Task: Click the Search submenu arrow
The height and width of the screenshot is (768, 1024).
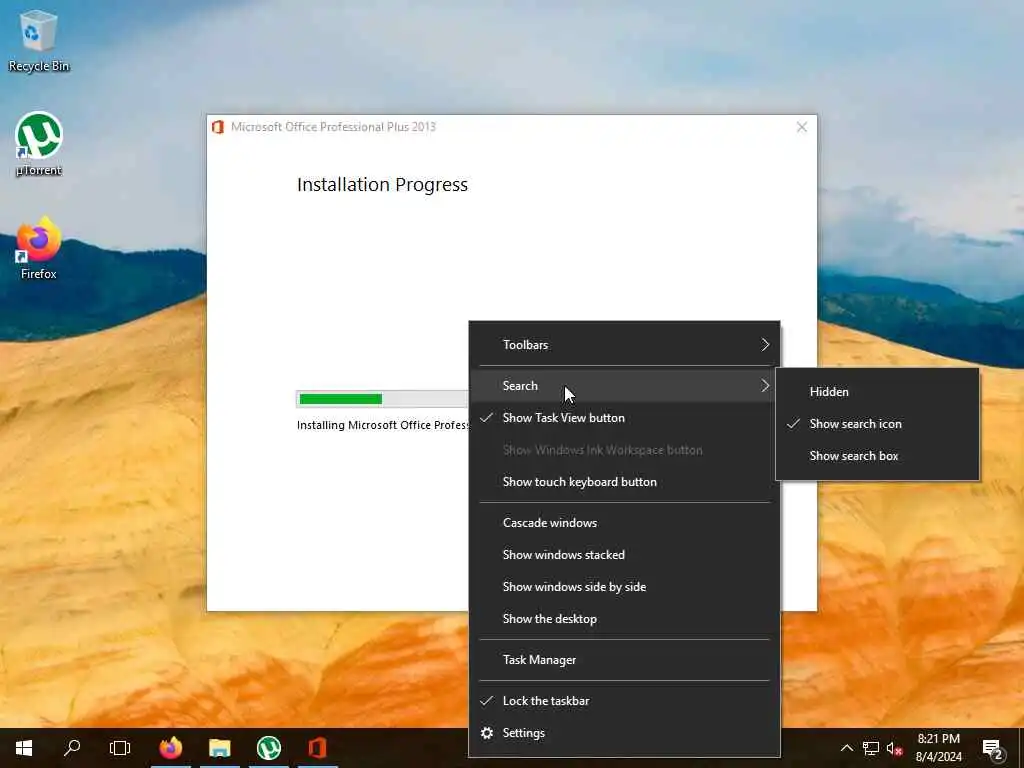Action: pos(765,386)
